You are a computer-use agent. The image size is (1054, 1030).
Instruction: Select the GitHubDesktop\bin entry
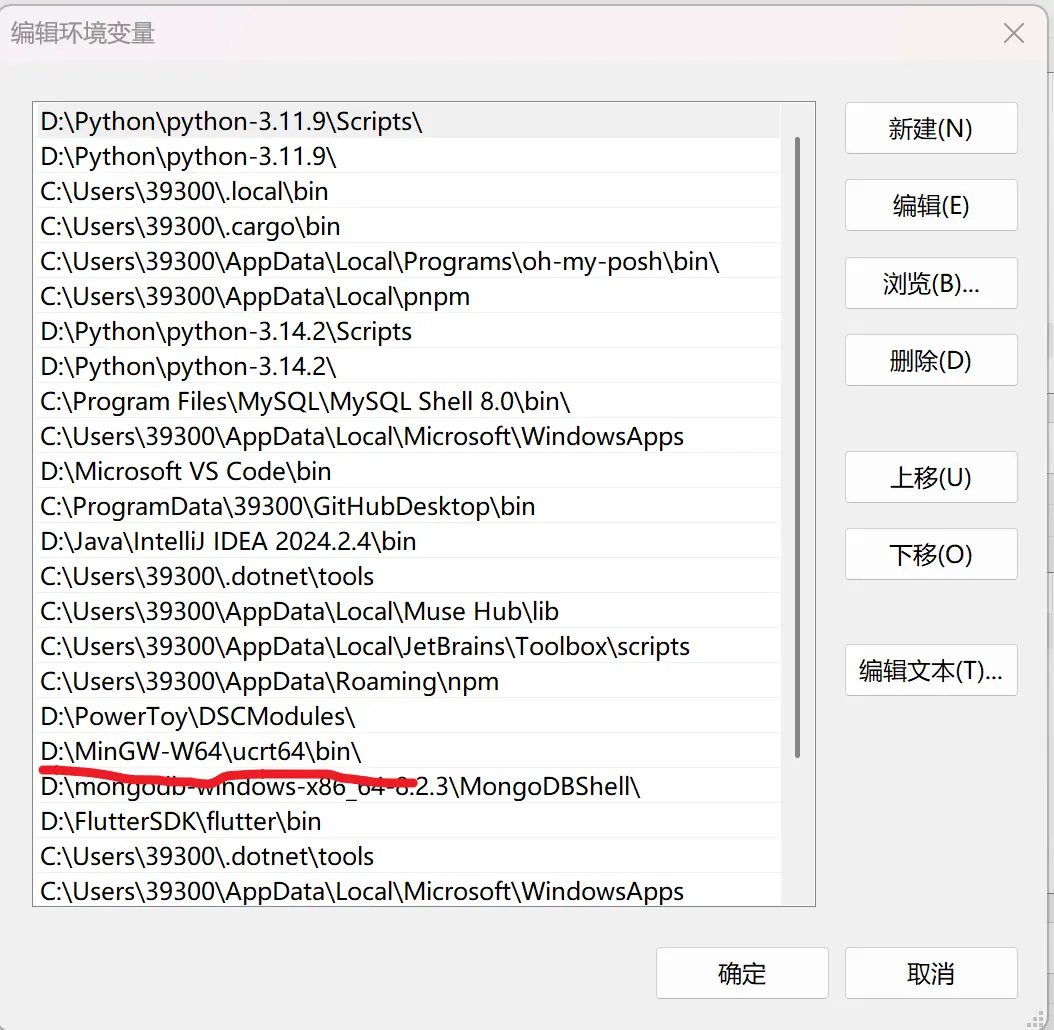click(409, 506)
